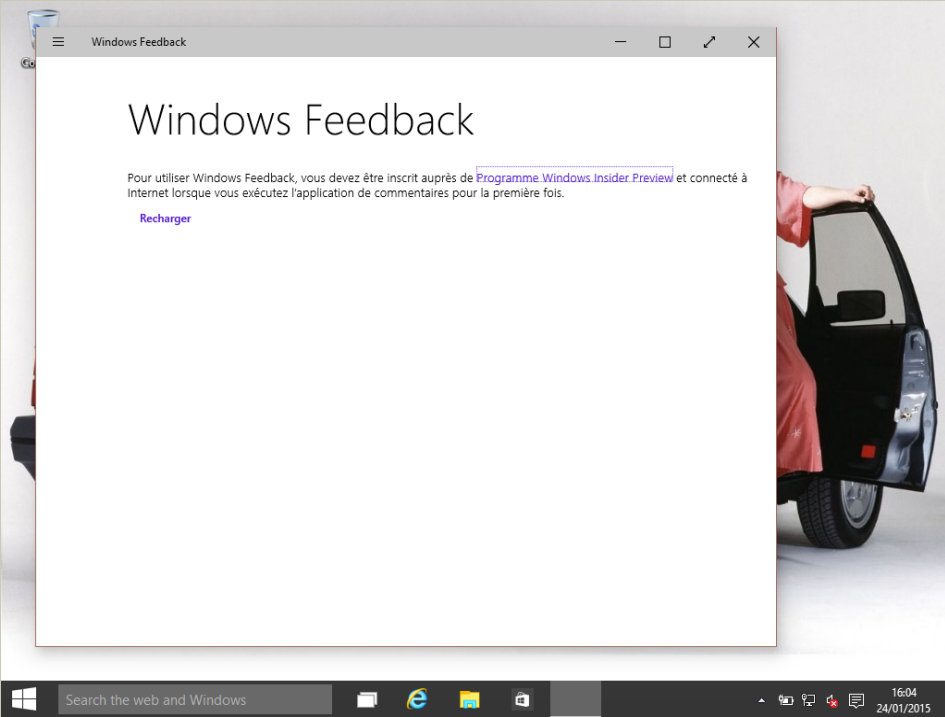Open the network status icon
Screen dimensions: 945x717
(807, 700)
